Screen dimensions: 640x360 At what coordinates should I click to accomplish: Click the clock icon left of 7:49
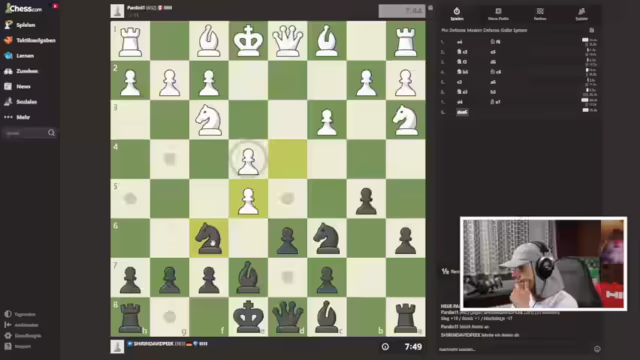(385, 347)
